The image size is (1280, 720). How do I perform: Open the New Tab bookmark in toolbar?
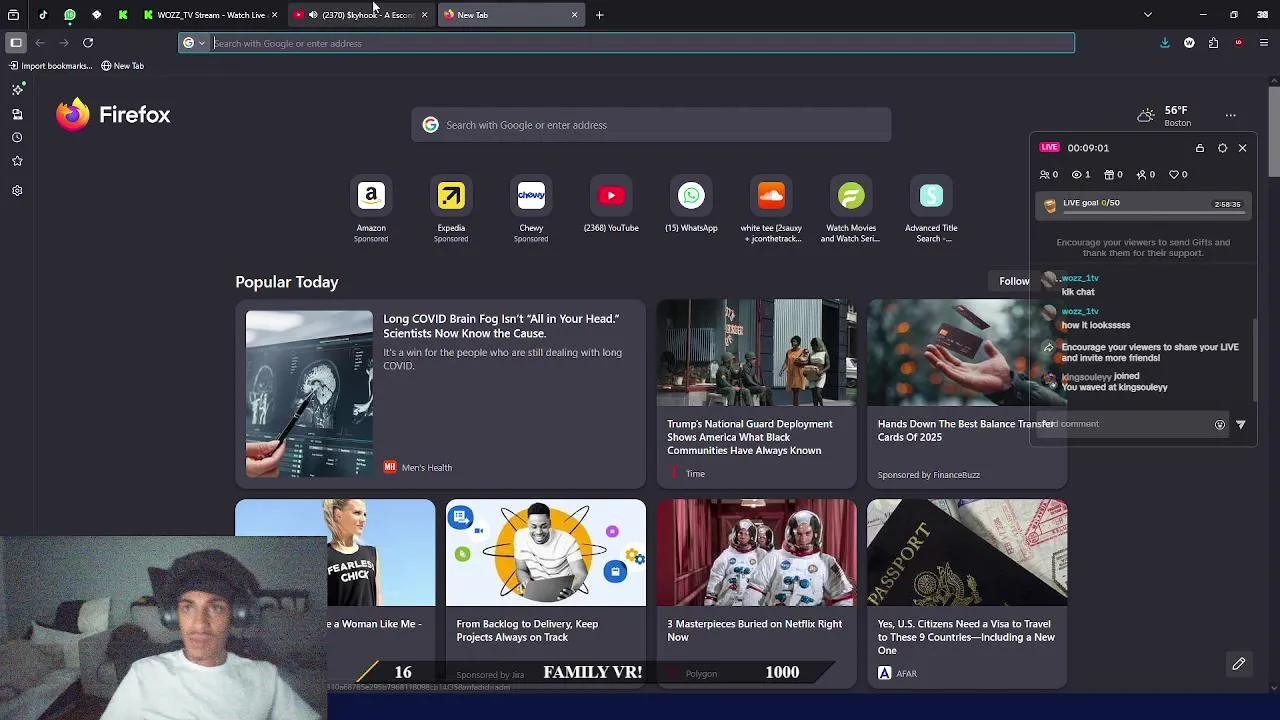click(123, 66)
